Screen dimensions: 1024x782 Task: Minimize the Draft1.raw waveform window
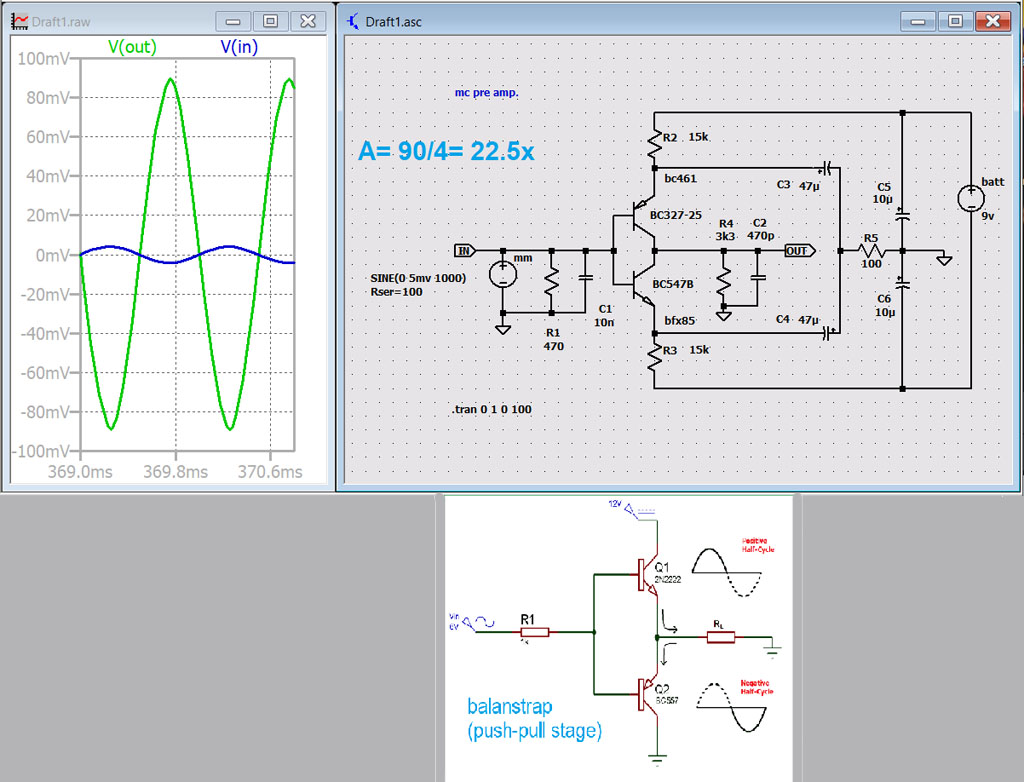[x=234, y=21]
